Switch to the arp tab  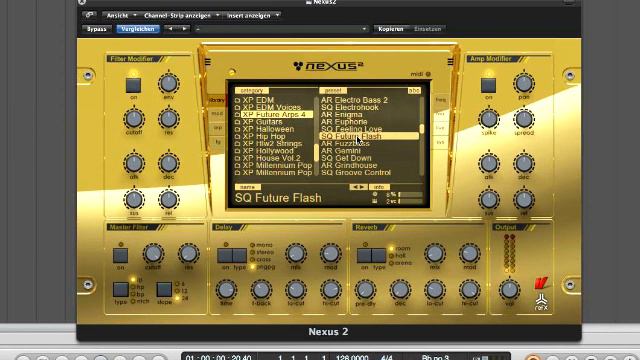218,128
